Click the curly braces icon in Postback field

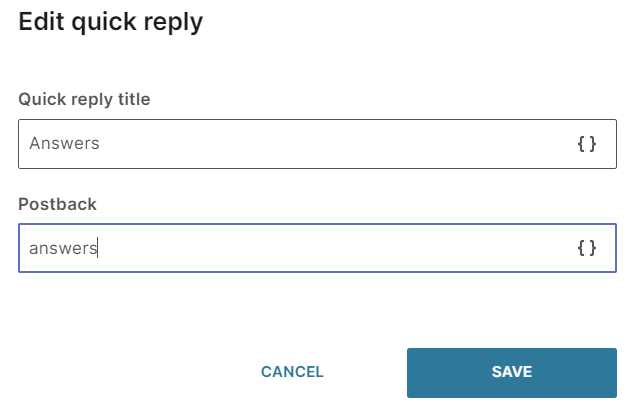[x=587, y=248]
